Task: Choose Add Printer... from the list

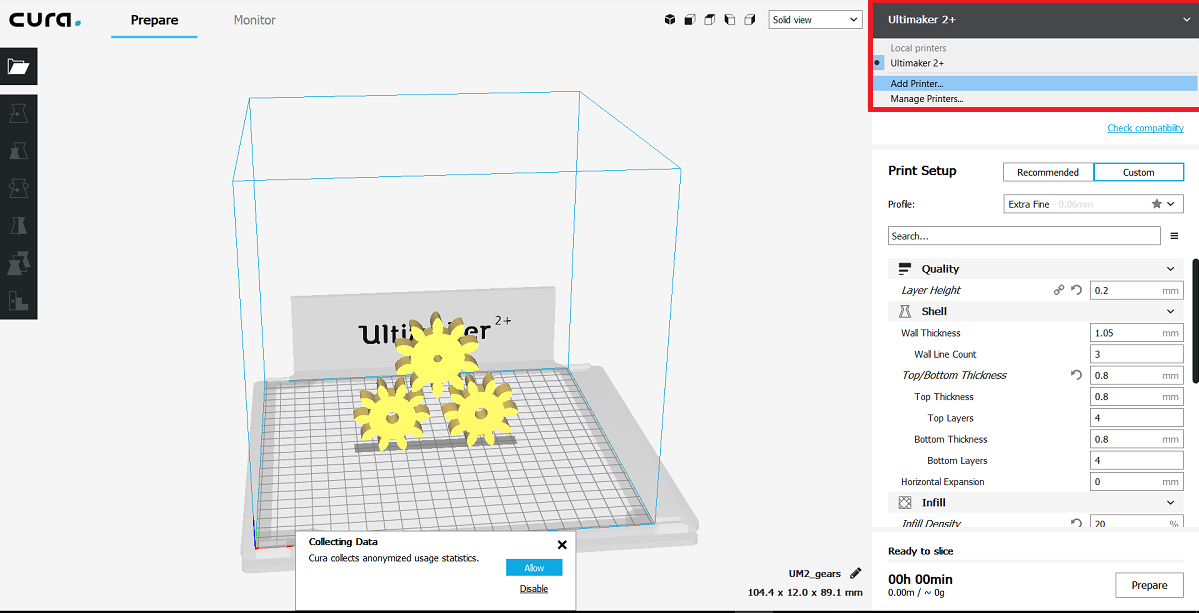Action: [1033, 84]
